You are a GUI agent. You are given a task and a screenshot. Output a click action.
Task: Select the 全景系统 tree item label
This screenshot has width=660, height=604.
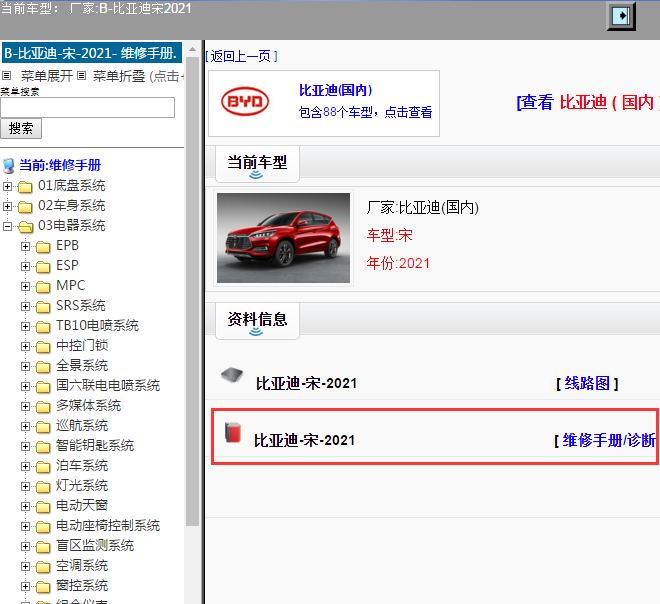pos(82,366)
